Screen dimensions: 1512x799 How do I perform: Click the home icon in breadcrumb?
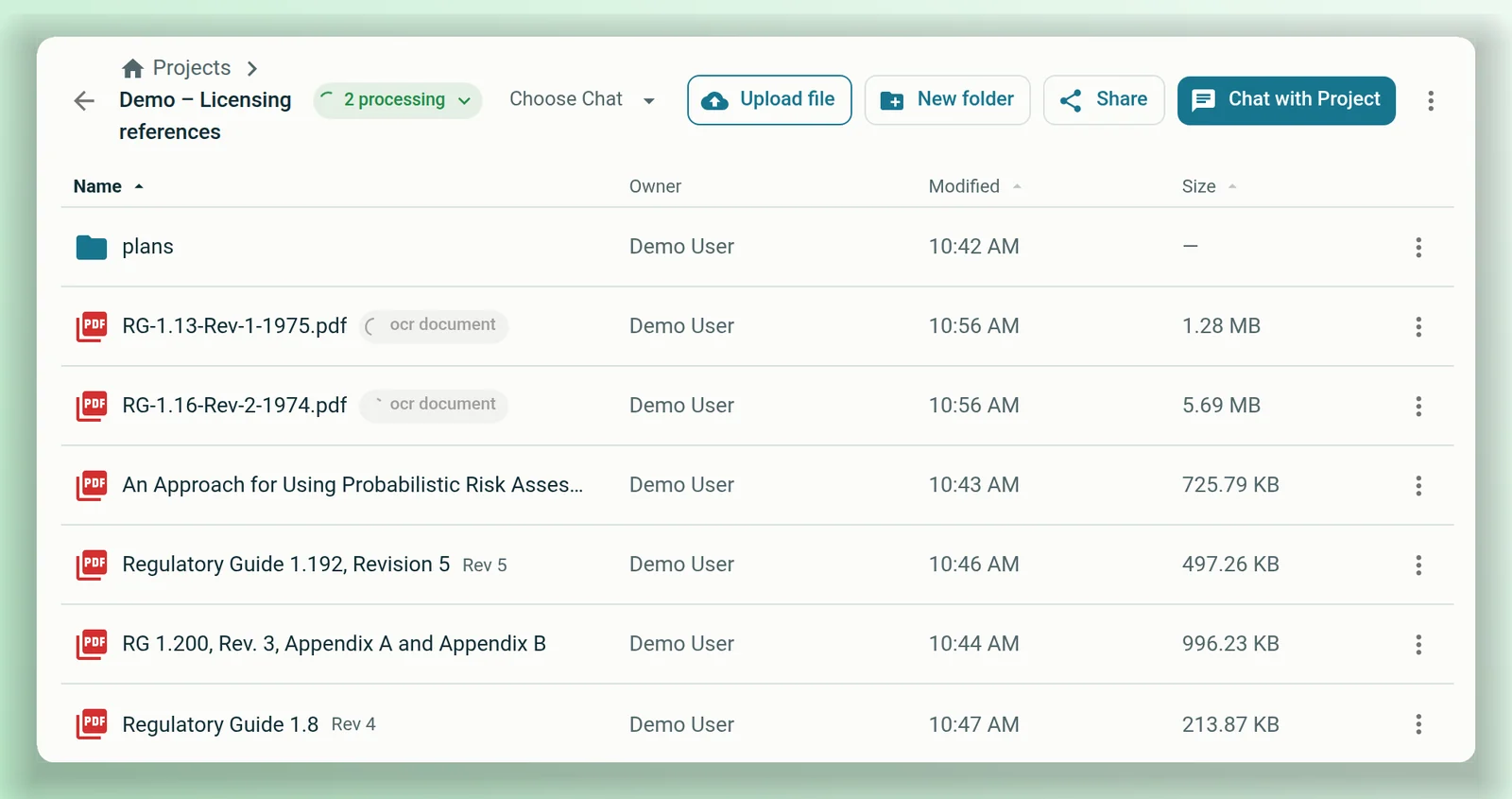tap(133, 68)
